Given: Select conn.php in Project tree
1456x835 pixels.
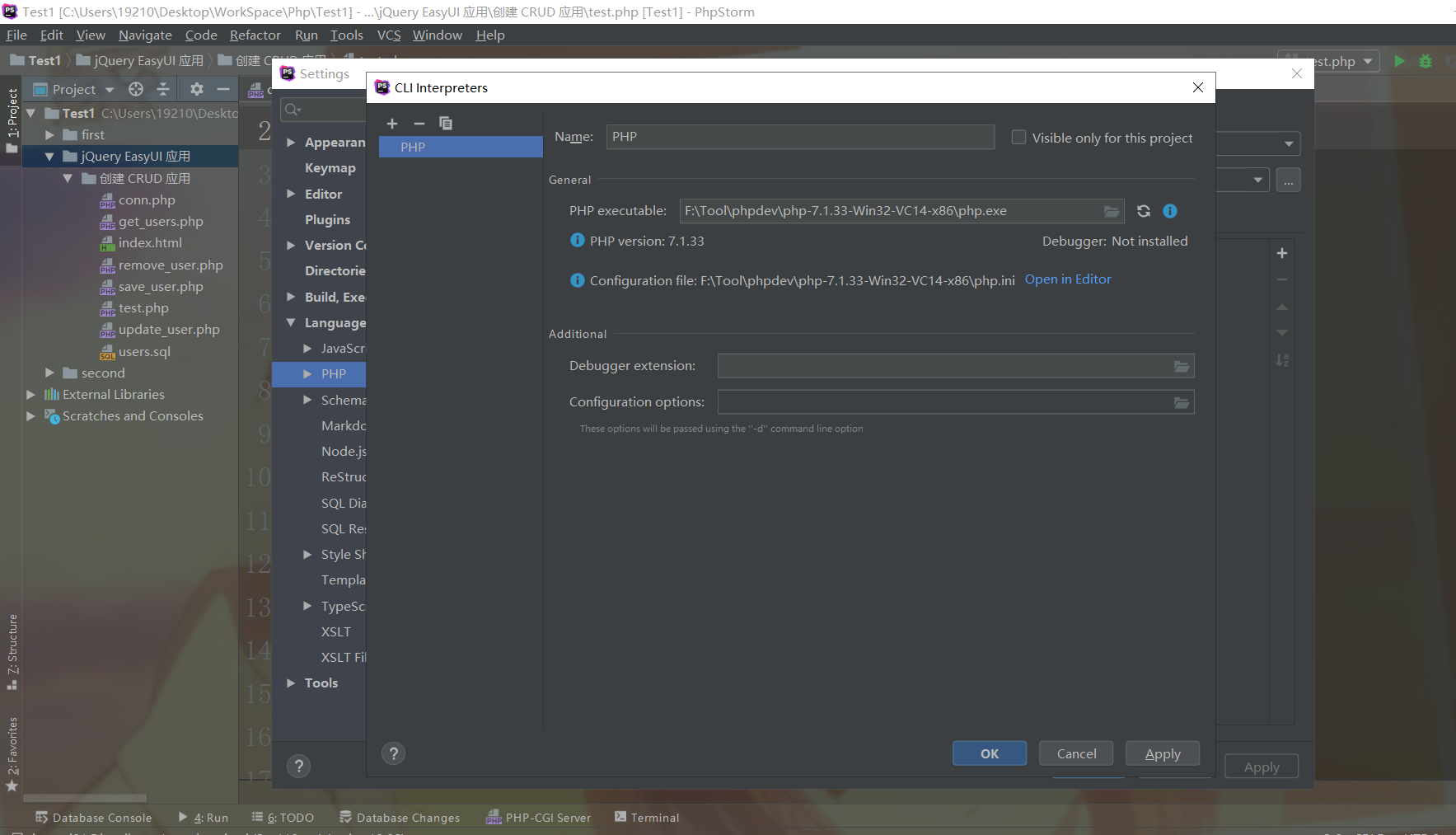Looking at the screenshot, I should (x=147, y=200).
